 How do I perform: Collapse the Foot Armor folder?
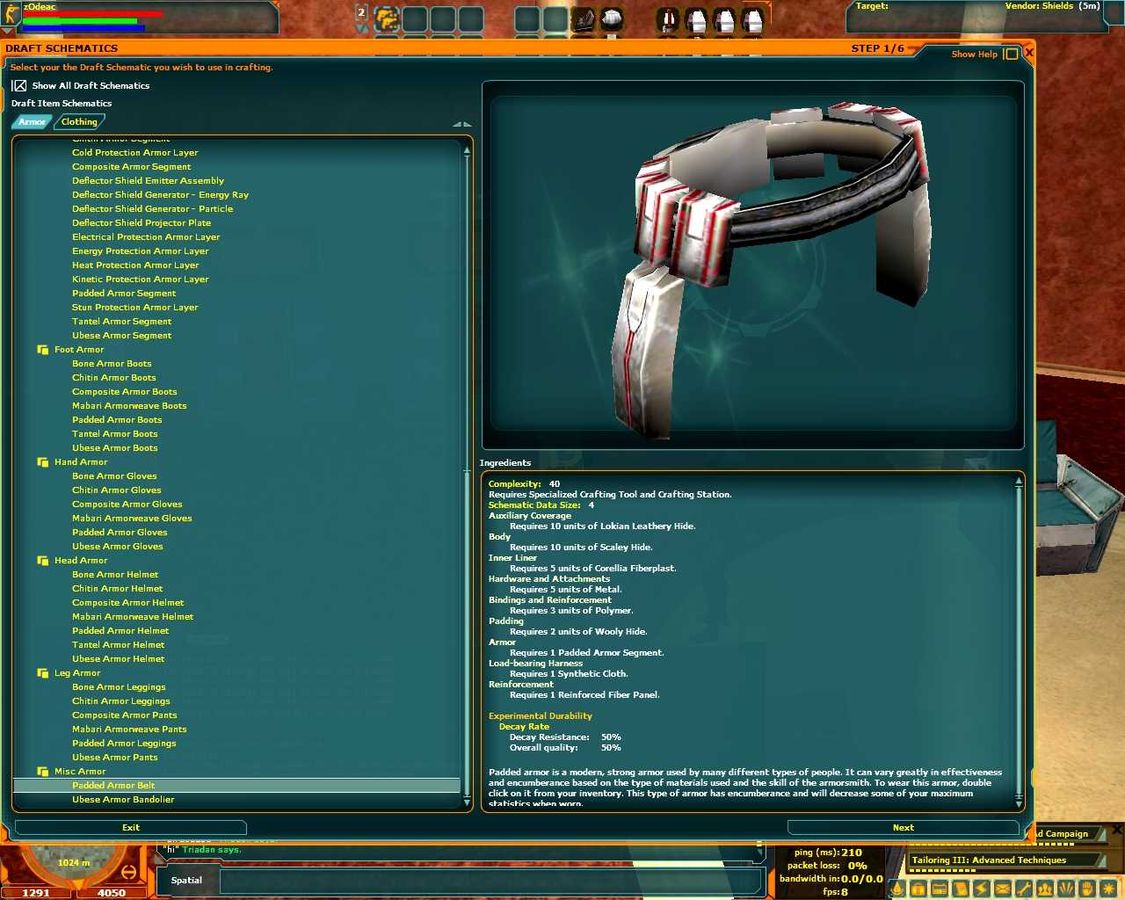coord(43,350)
